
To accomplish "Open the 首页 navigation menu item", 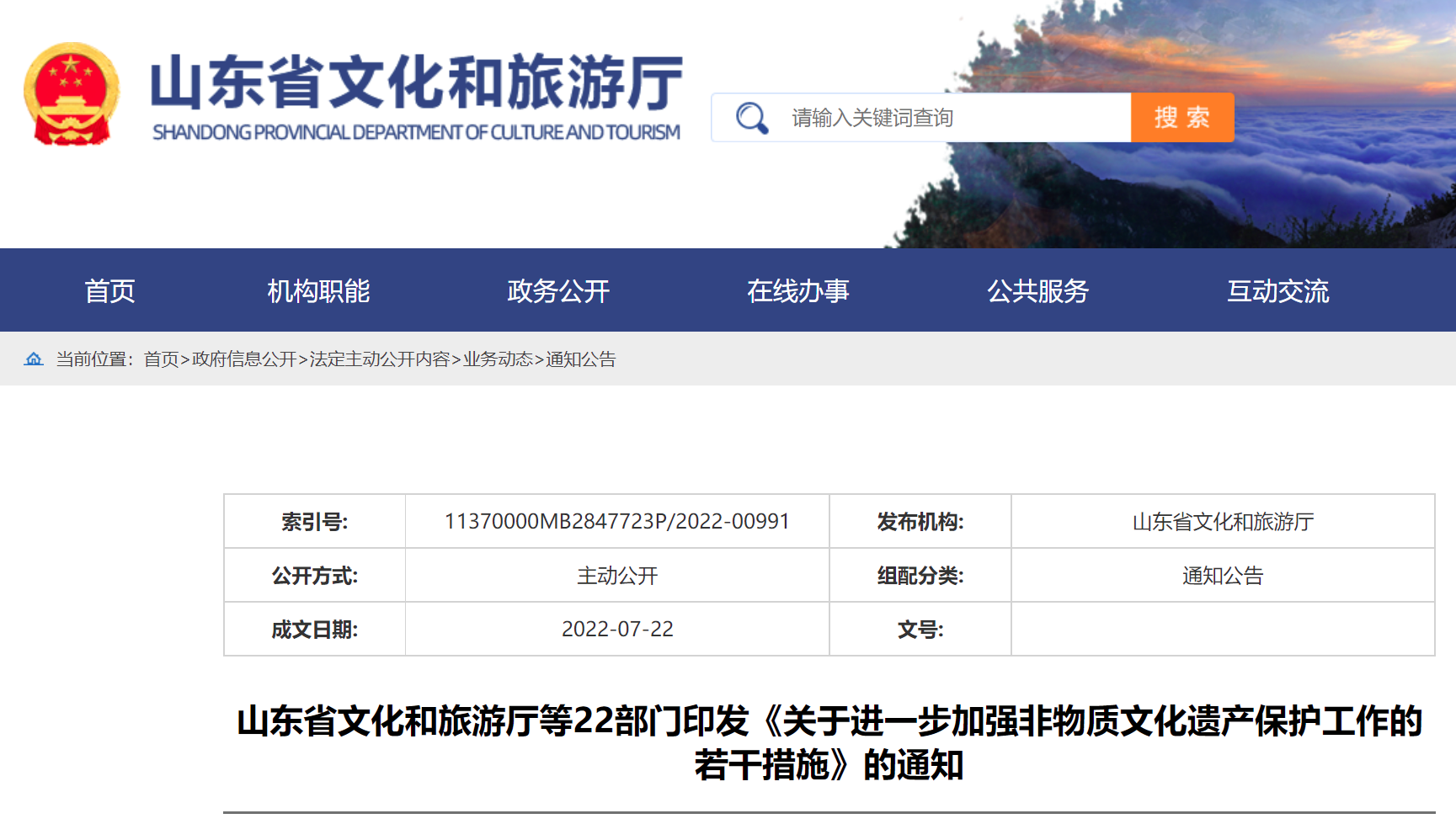I will [x=109, y=291].
